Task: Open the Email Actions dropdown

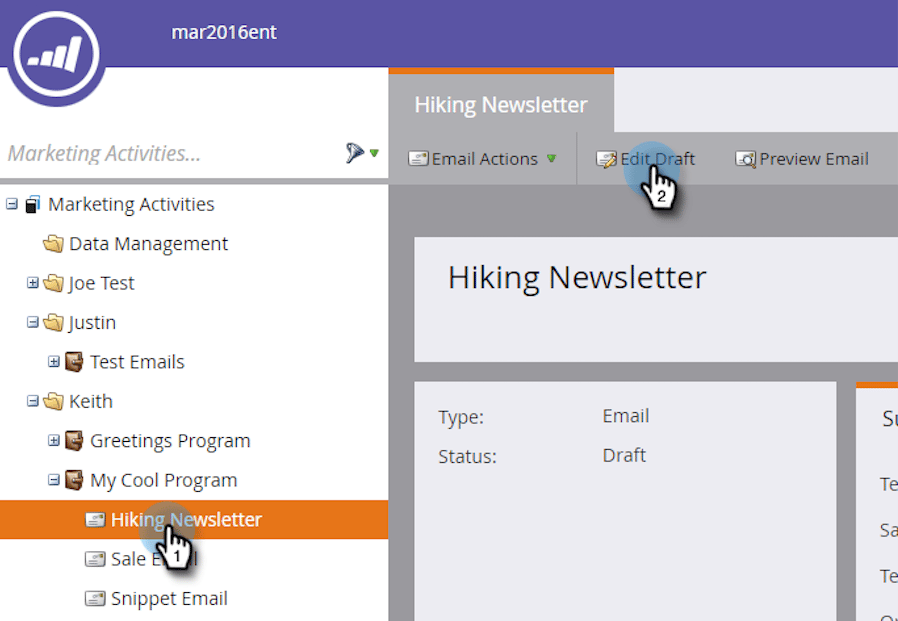Action: pyautogui.click(x=483, y=158)
